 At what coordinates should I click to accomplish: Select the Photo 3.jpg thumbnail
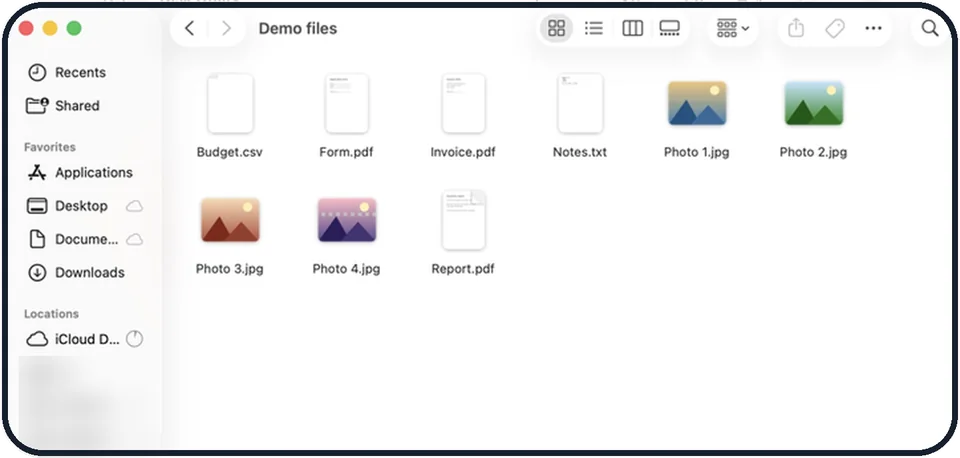230,220
